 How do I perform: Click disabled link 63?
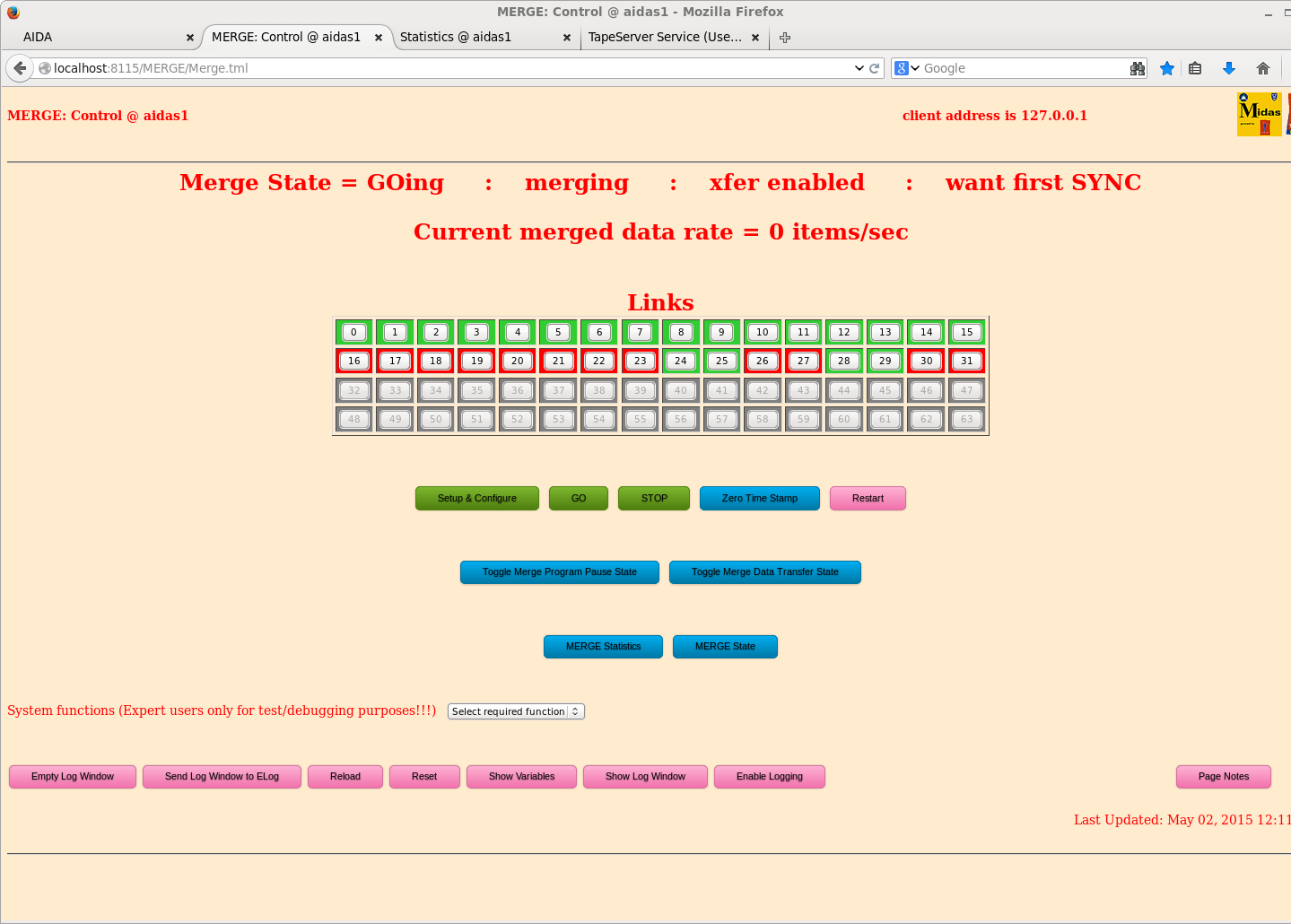point(966,419)
